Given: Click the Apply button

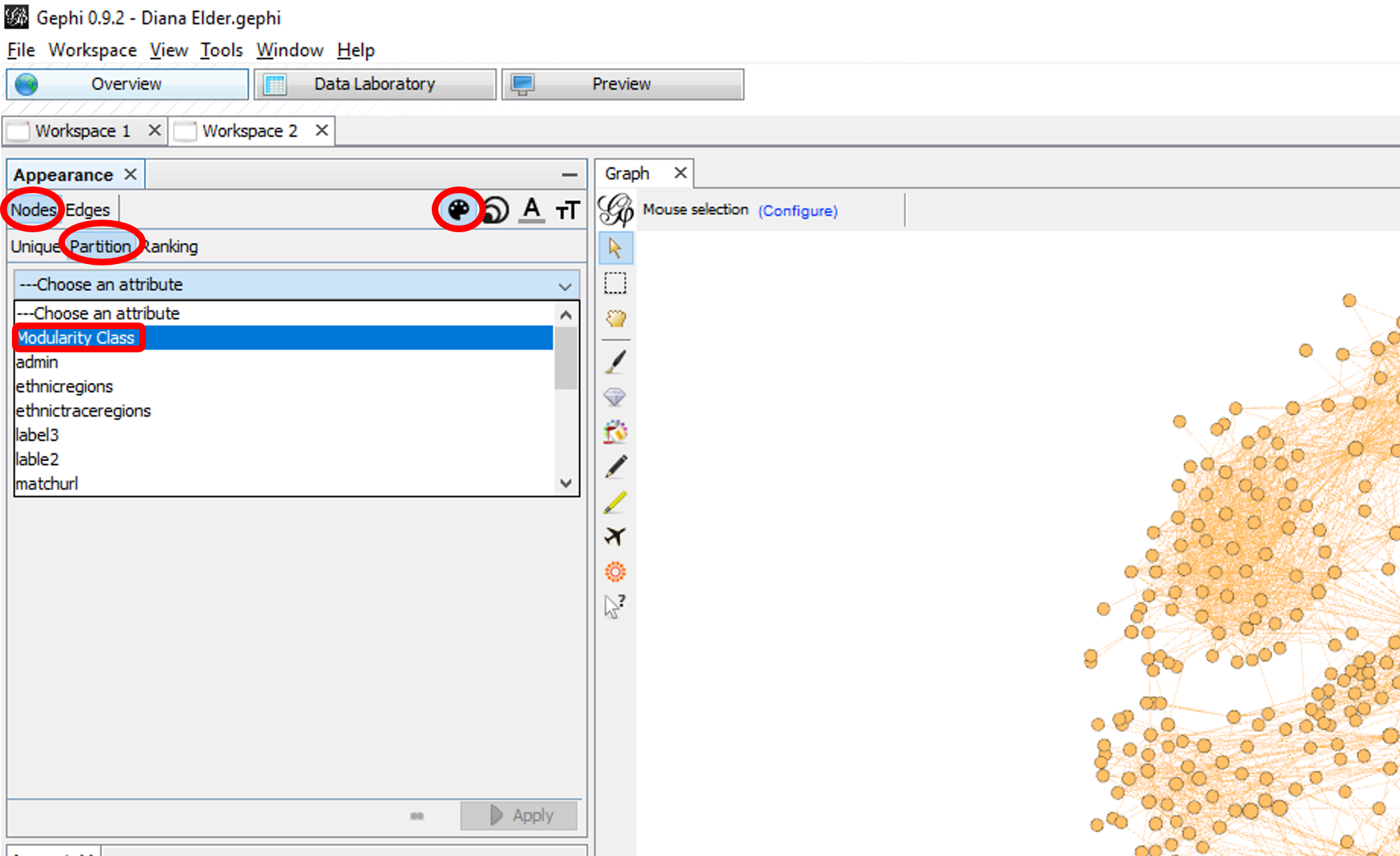Looking at the screenshot, I should pyautogui.click(x=519, y=816).
